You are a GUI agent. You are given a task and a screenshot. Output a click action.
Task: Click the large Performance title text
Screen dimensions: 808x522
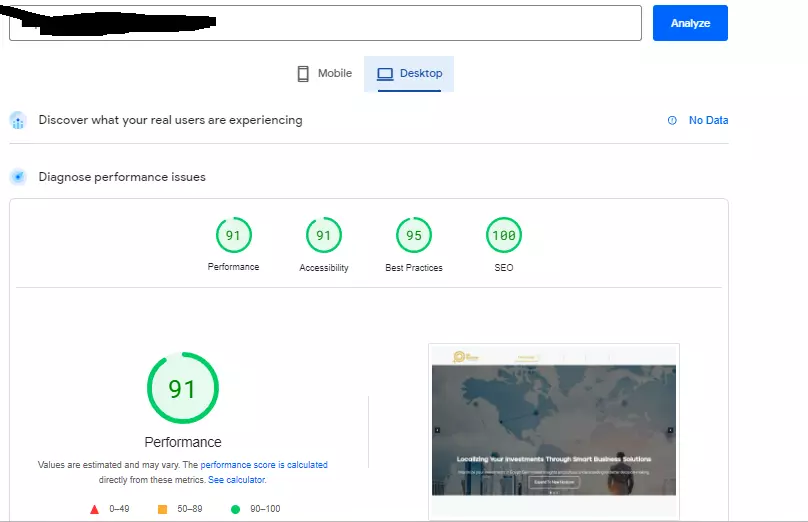[x=183, y=442]
